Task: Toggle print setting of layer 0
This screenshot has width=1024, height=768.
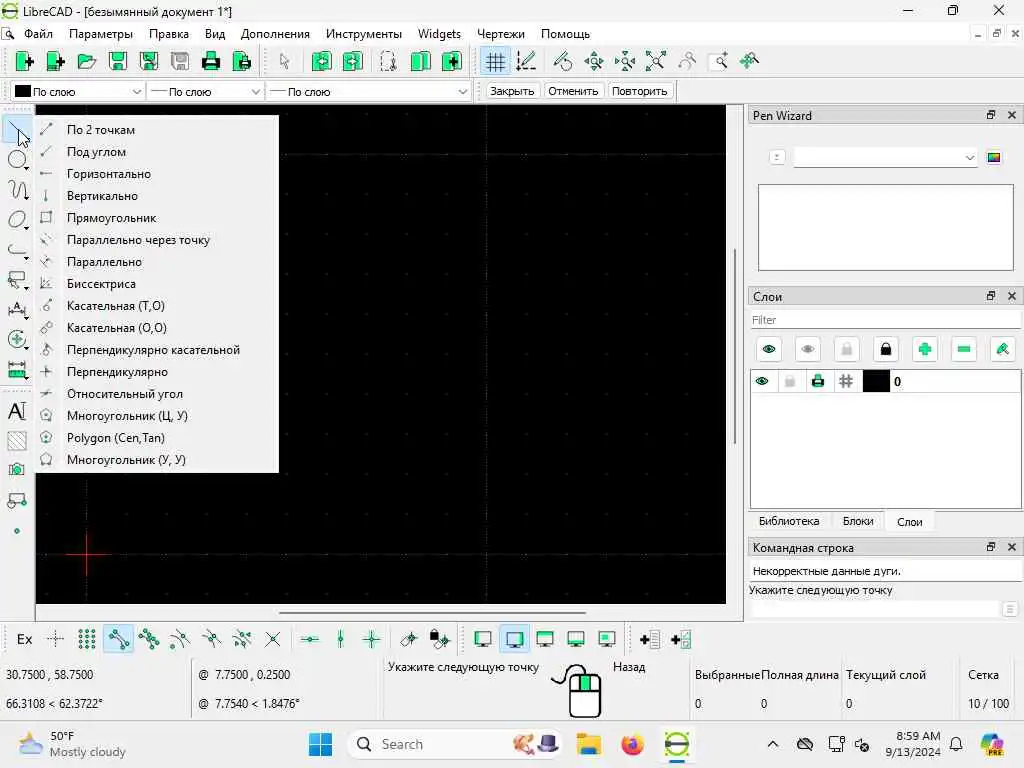Action: click(818, 381)
